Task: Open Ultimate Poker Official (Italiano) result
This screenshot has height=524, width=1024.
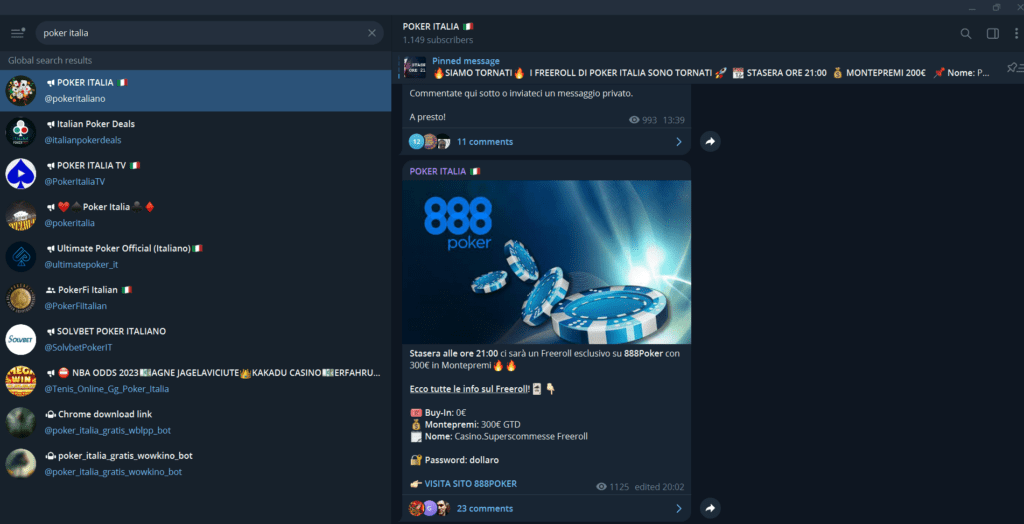Action: [195, 257]
